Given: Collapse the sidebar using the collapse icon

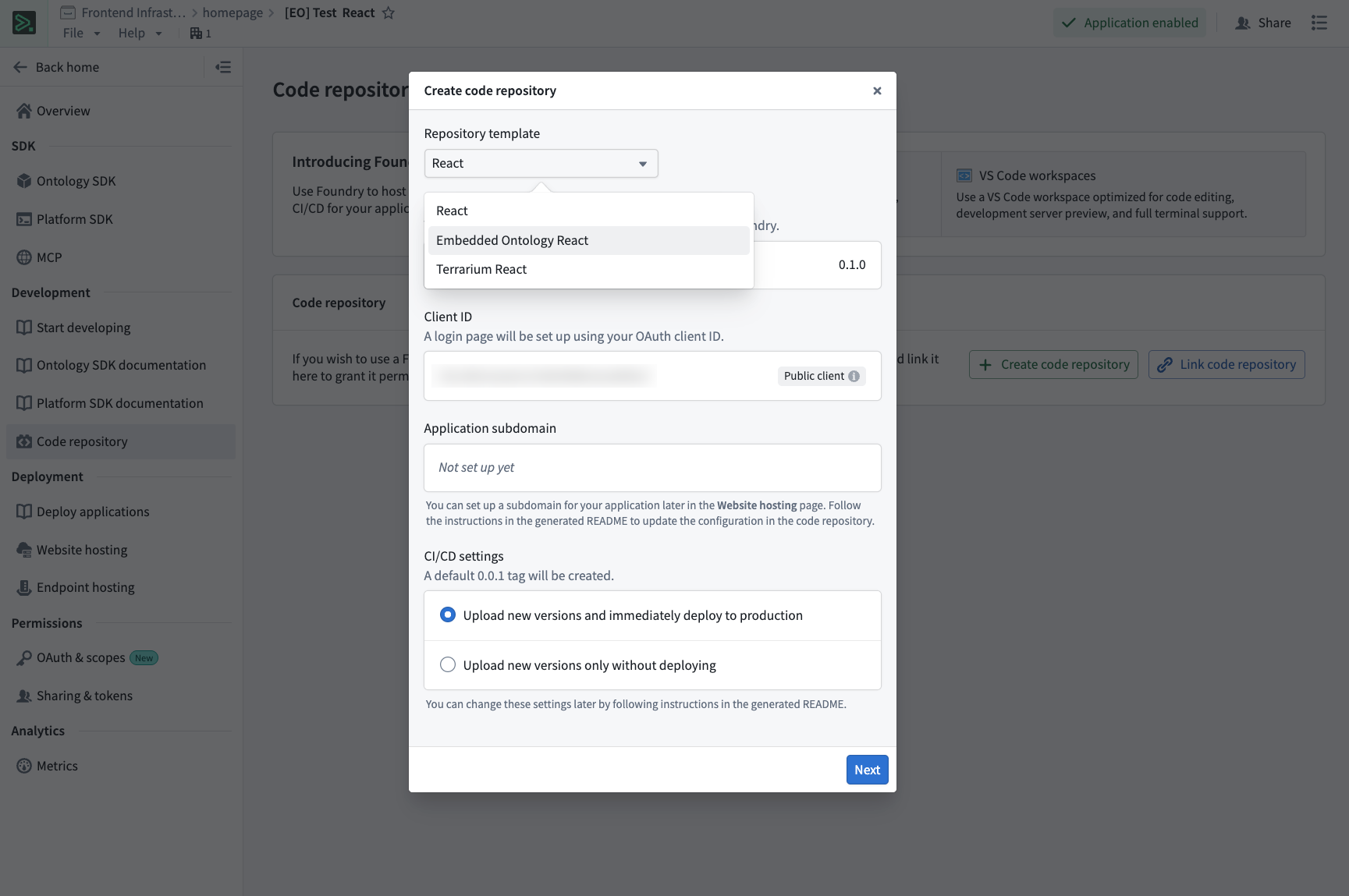Looking at the screenshot, I should 223,67.
